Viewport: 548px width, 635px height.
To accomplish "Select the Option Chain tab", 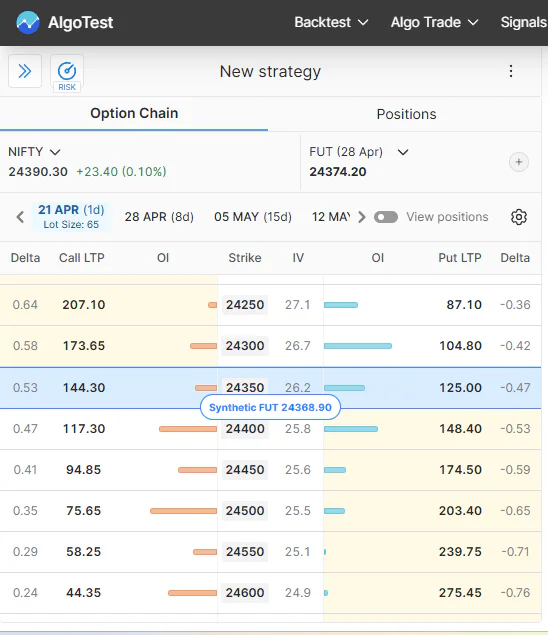I will [x=134, y=113].
